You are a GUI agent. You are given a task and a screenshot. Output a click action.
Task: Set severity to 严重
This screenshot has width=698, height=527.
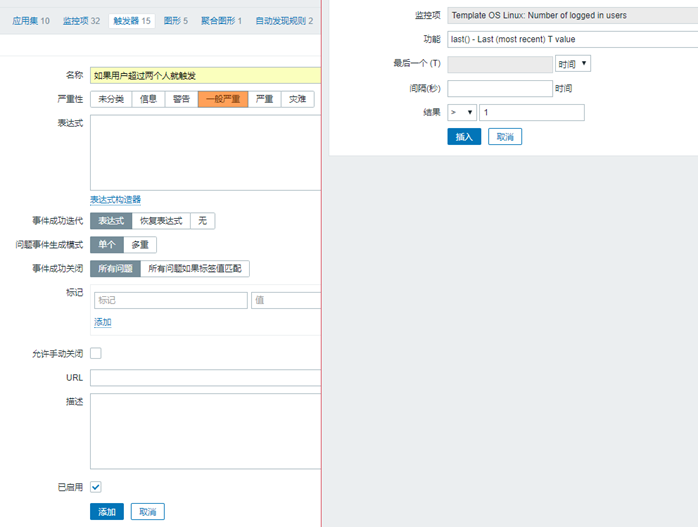click(x=264, y=99)
